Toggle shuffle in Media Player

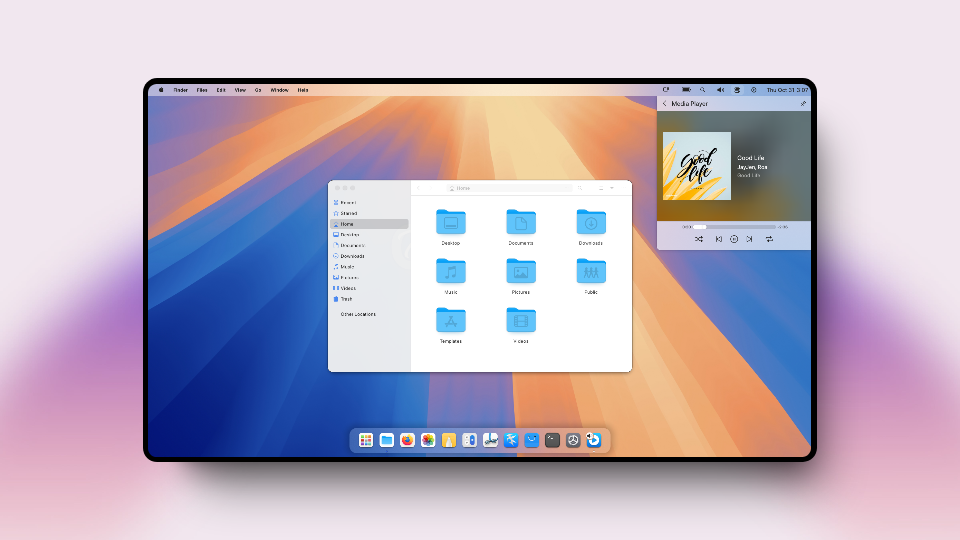pos(699,239)
